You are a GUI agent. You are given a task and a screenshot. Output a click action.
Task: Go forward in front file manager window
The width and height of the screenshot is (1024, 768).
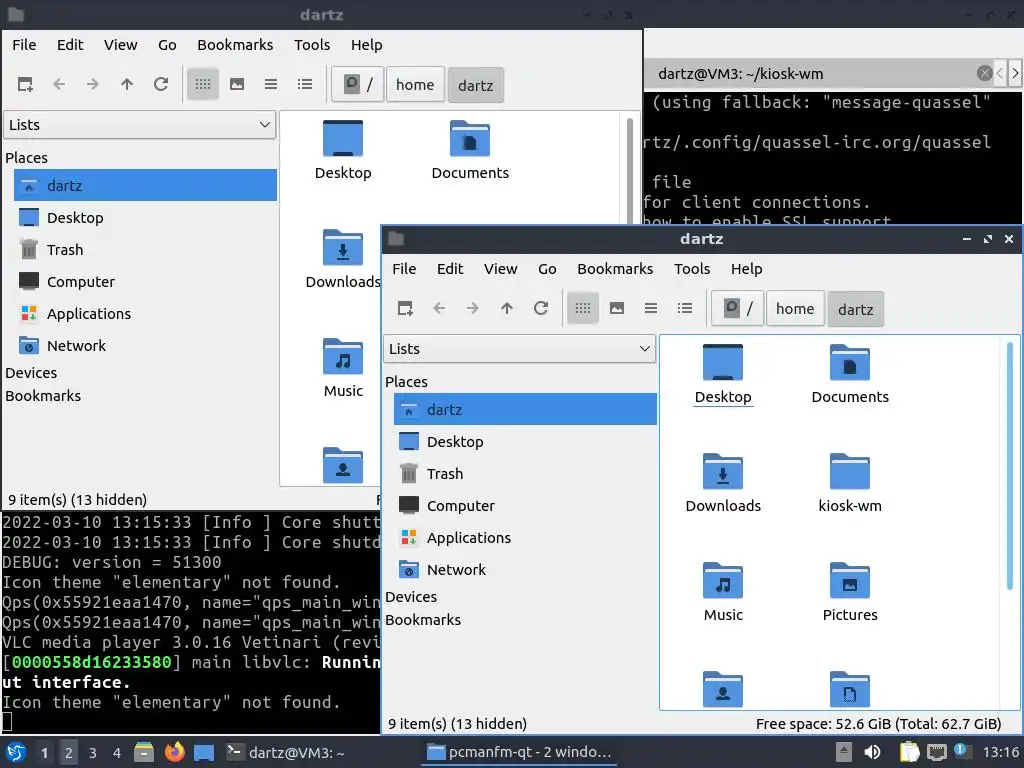click(473, 308)
